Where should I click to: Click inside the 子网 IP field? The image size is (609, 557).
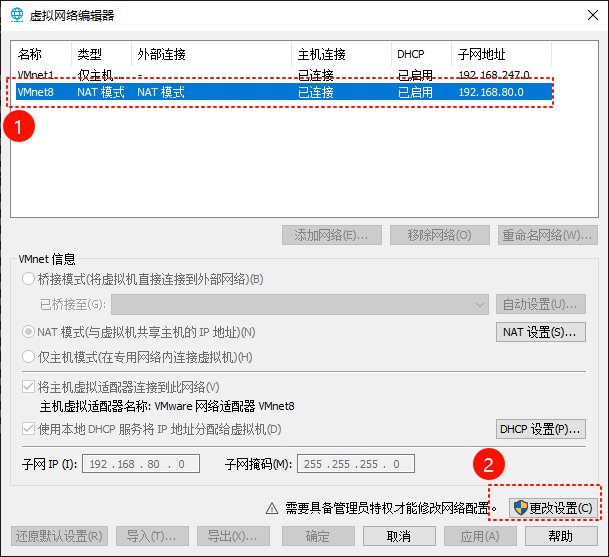[x=141, y=464]
